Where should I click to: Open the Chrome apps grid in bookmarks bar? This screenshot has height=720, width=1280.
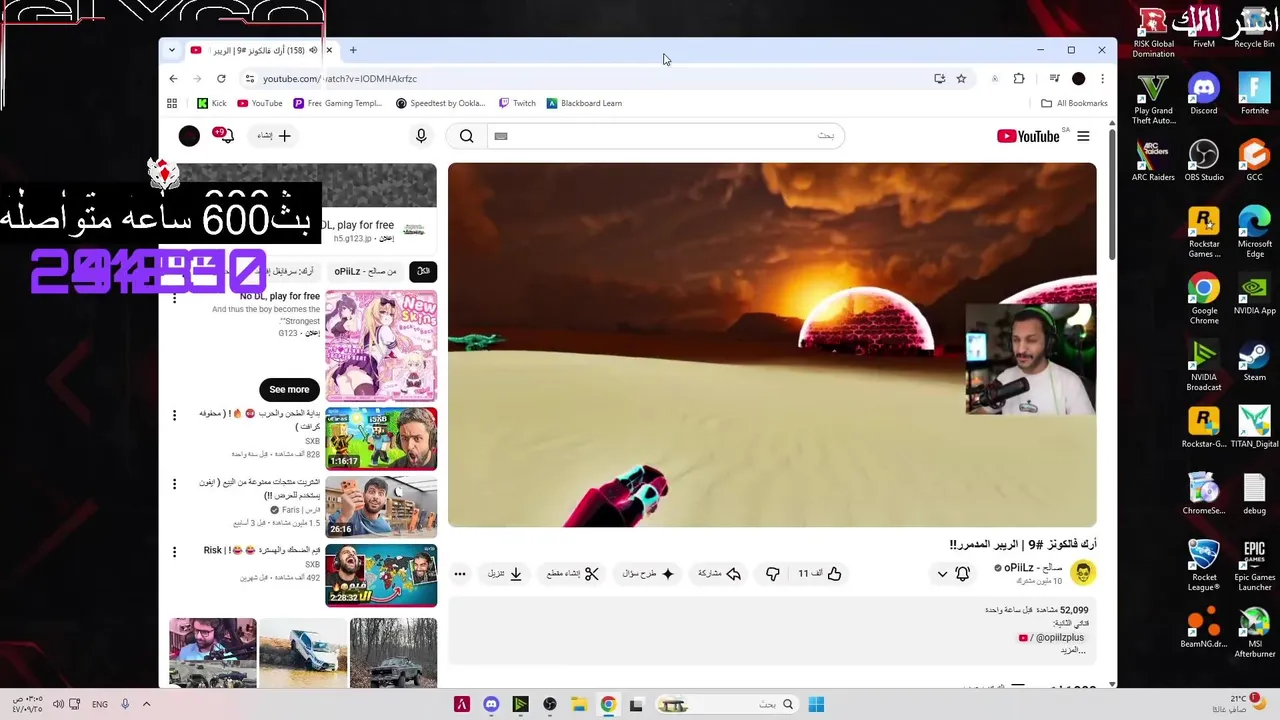pos(172,103)
